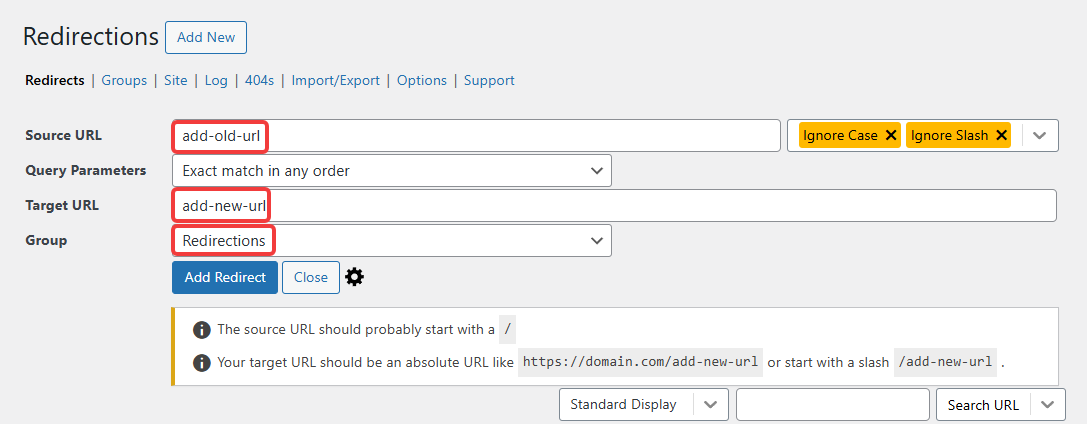
Task: Remove the Ignore Case flag
Action: [x=891, y=136]
